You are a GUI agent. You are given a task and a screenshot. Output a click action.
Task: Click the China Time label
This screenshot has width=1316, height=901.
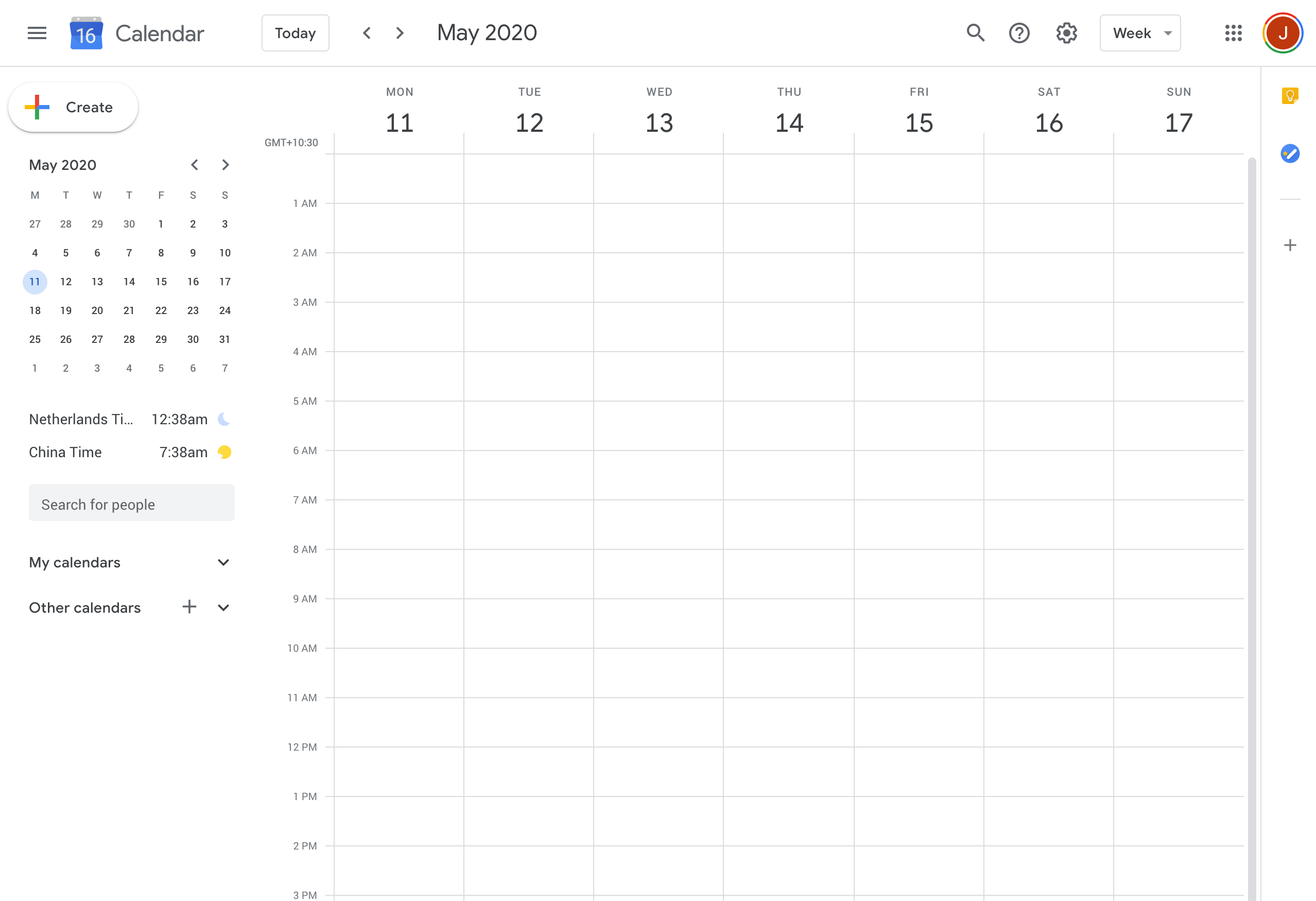pyautogui.click(x=65, y=452)
